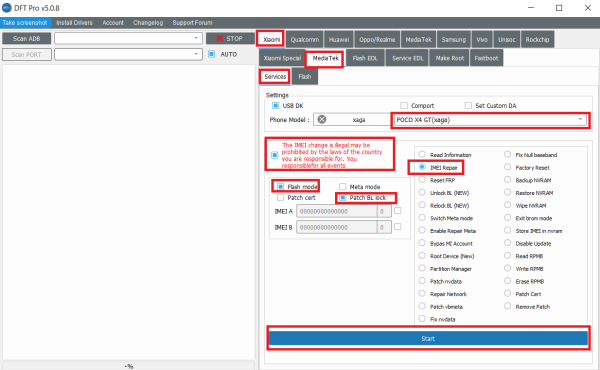Click the IMEI A input field

pos(336,211)
